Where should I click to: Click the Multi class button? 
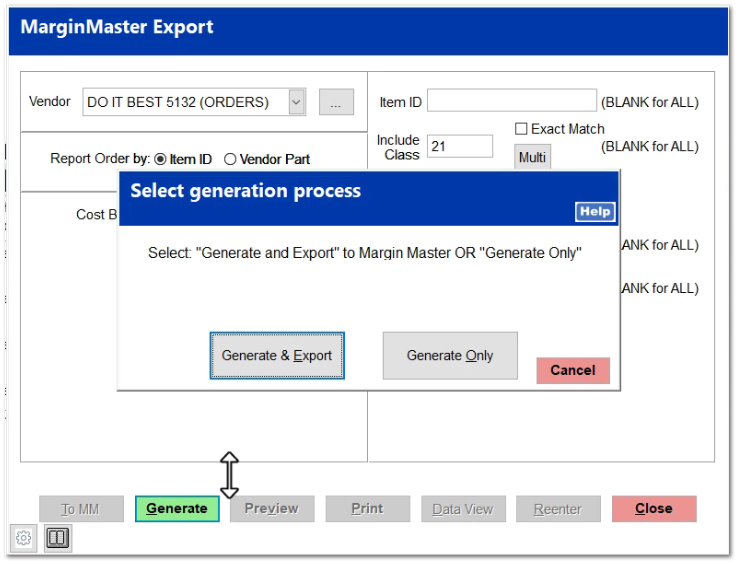tap(532, 157)
